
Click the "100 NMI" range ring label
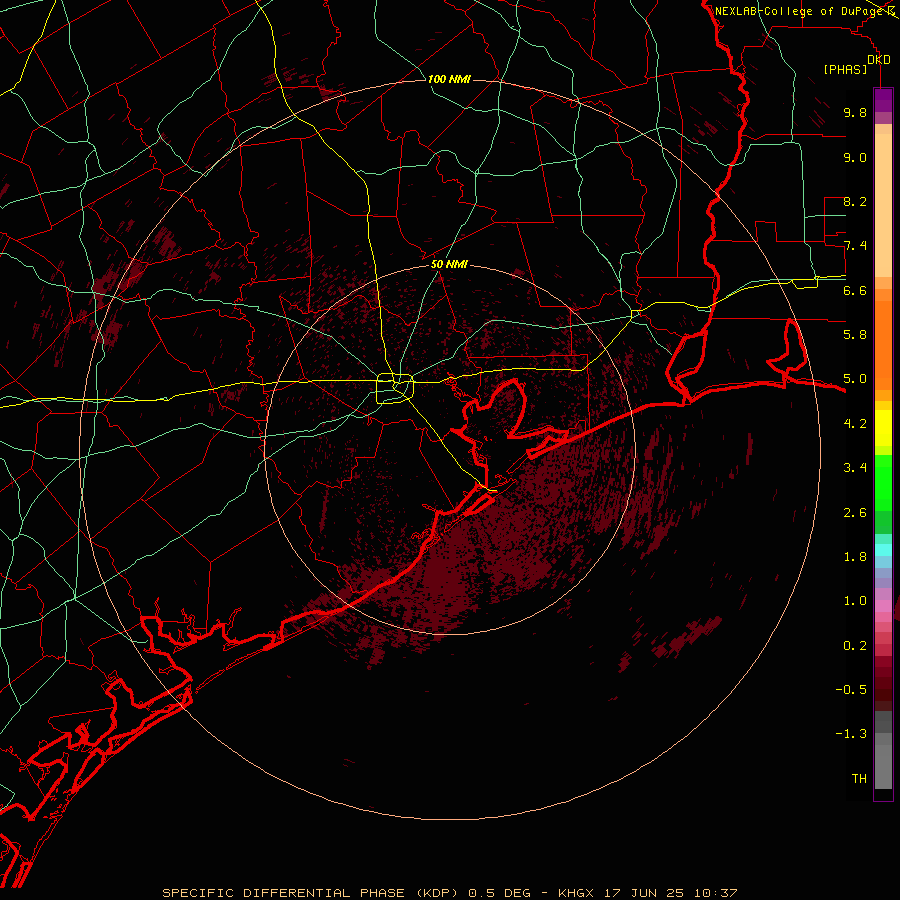pyautogui.click(x=449, y=79)
